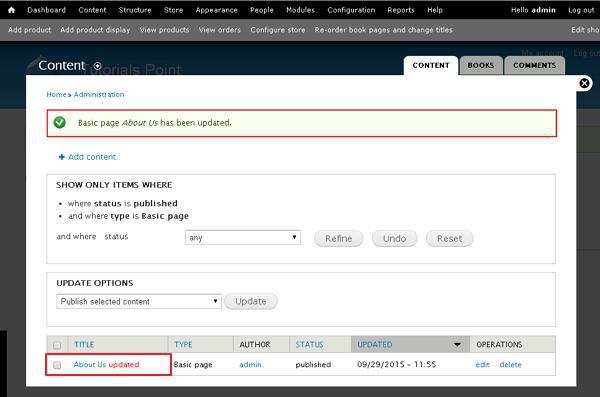Open the Reports menu

point(401,10)
